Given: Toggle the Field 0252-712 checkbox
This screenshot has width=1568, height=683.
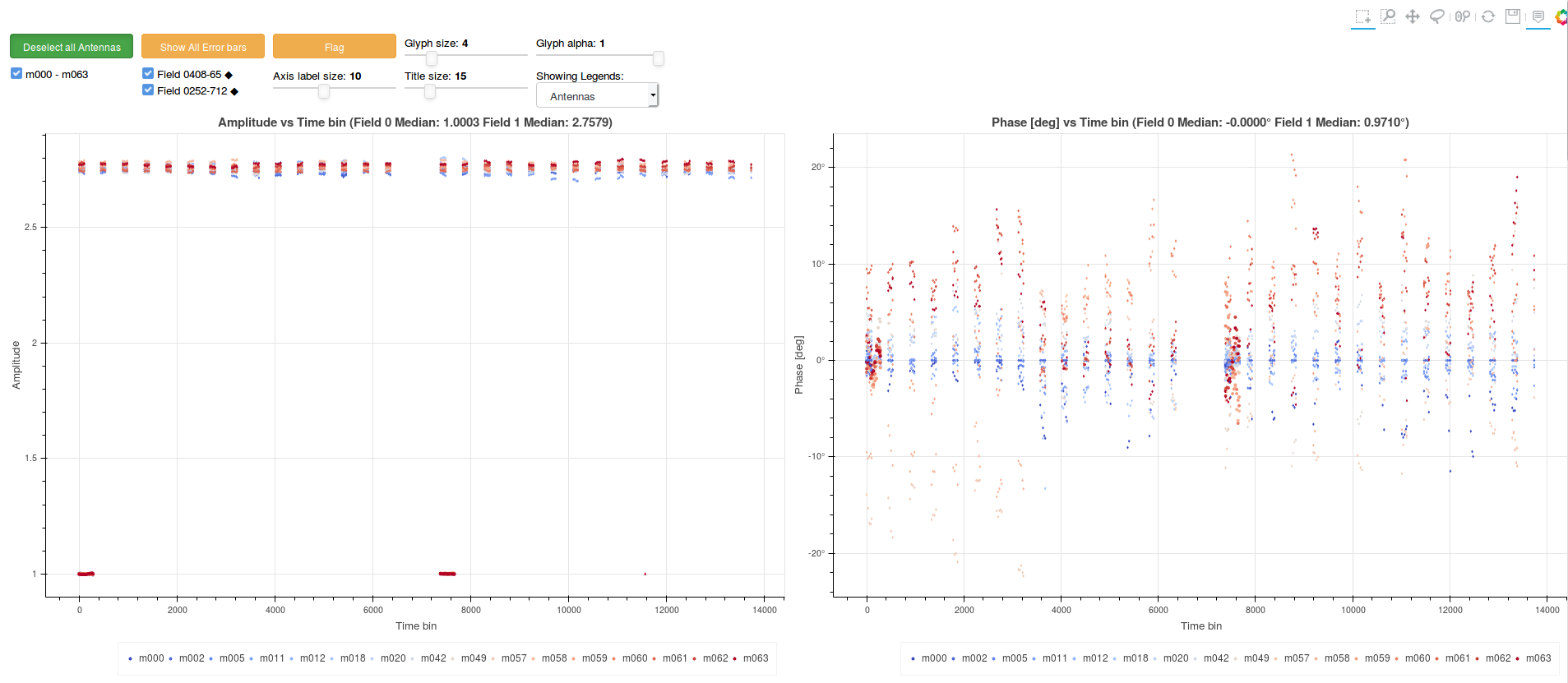Looking at the screenshot, I should pos(148,90).
